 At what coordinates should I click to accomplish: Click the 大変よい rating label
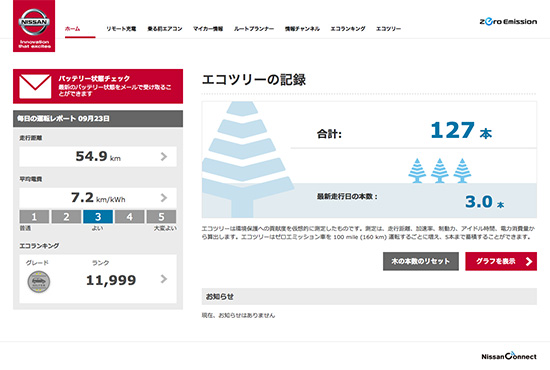point(165,228)
